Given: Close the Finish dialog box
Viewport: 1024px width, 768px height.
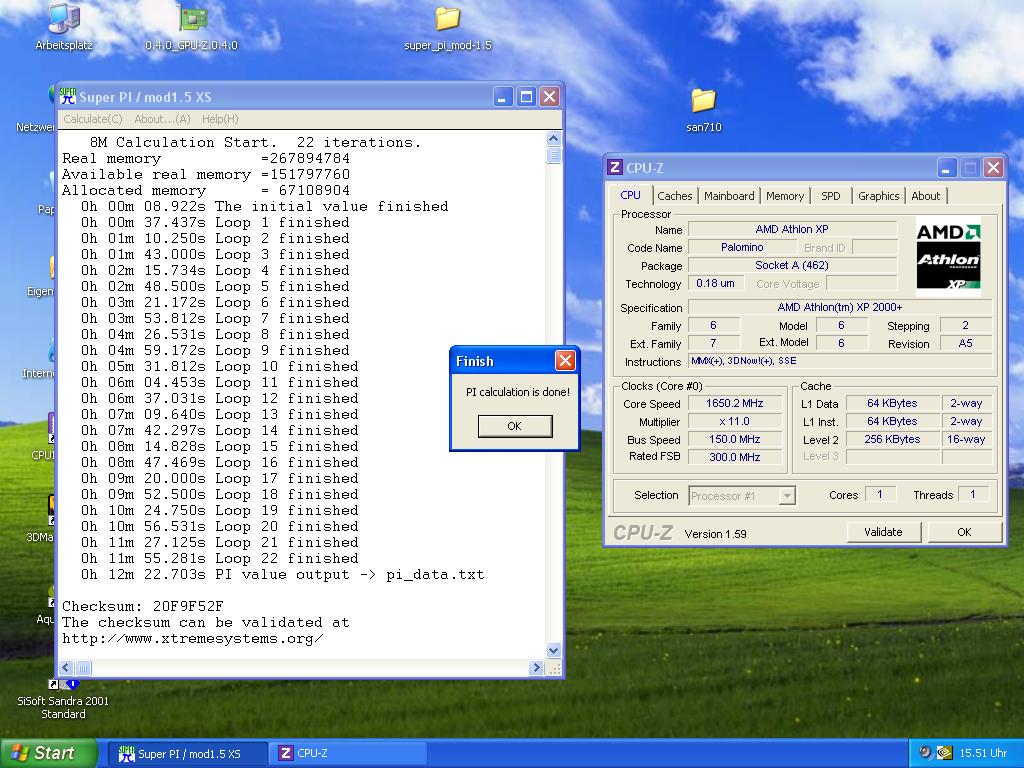Looking at the screenshot, I should point(565,361).
